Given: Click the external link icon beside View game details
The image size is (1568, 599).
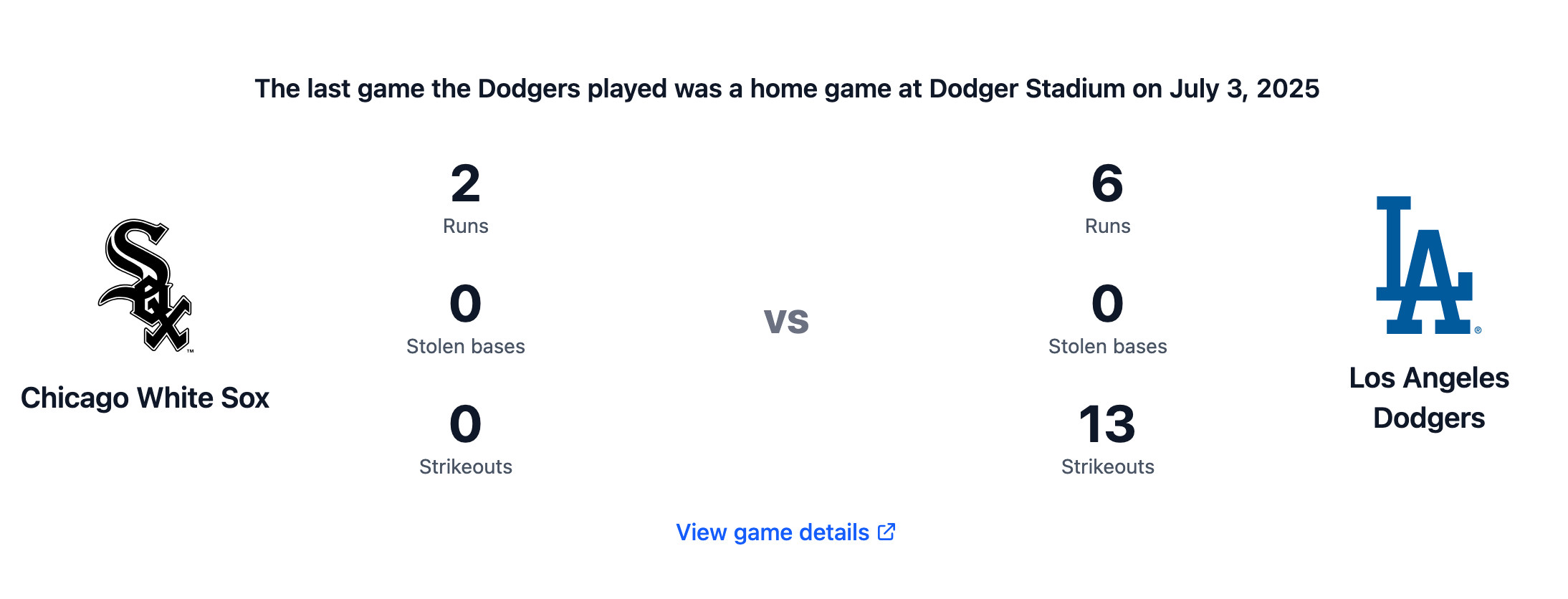Looking at the screenshot, I should point(886,532).
